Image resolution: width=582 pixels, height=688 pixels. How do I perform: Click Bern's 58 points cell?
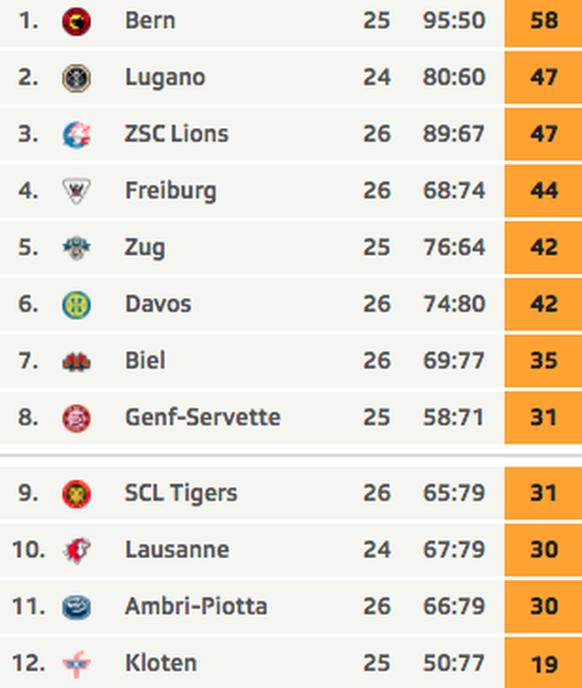543,22
